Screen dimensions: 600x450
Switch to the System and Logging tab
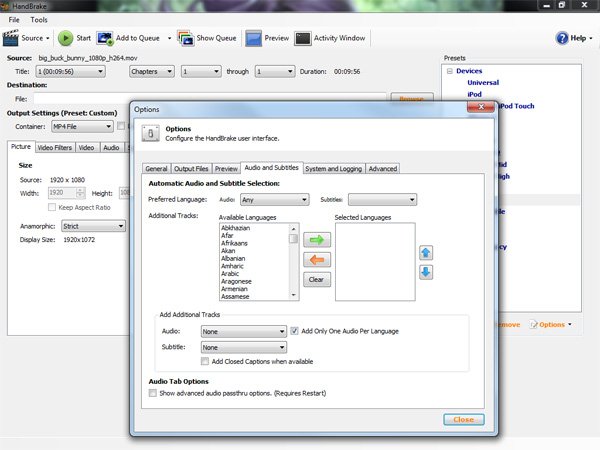pos(334,169)
